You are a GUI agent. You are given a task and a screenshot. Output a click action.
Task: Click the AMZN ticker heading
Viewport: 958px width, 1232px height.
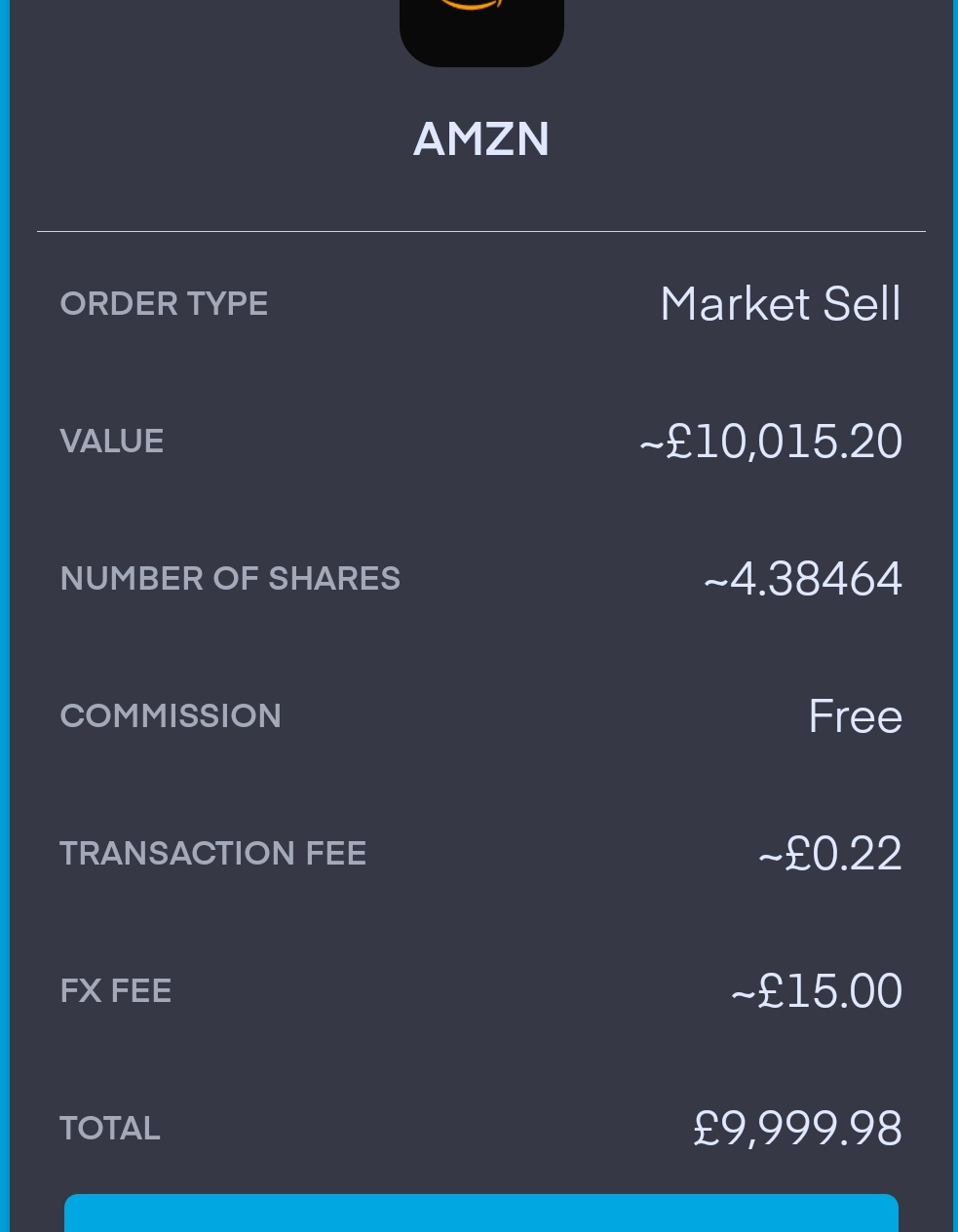(x=481, y=139)
